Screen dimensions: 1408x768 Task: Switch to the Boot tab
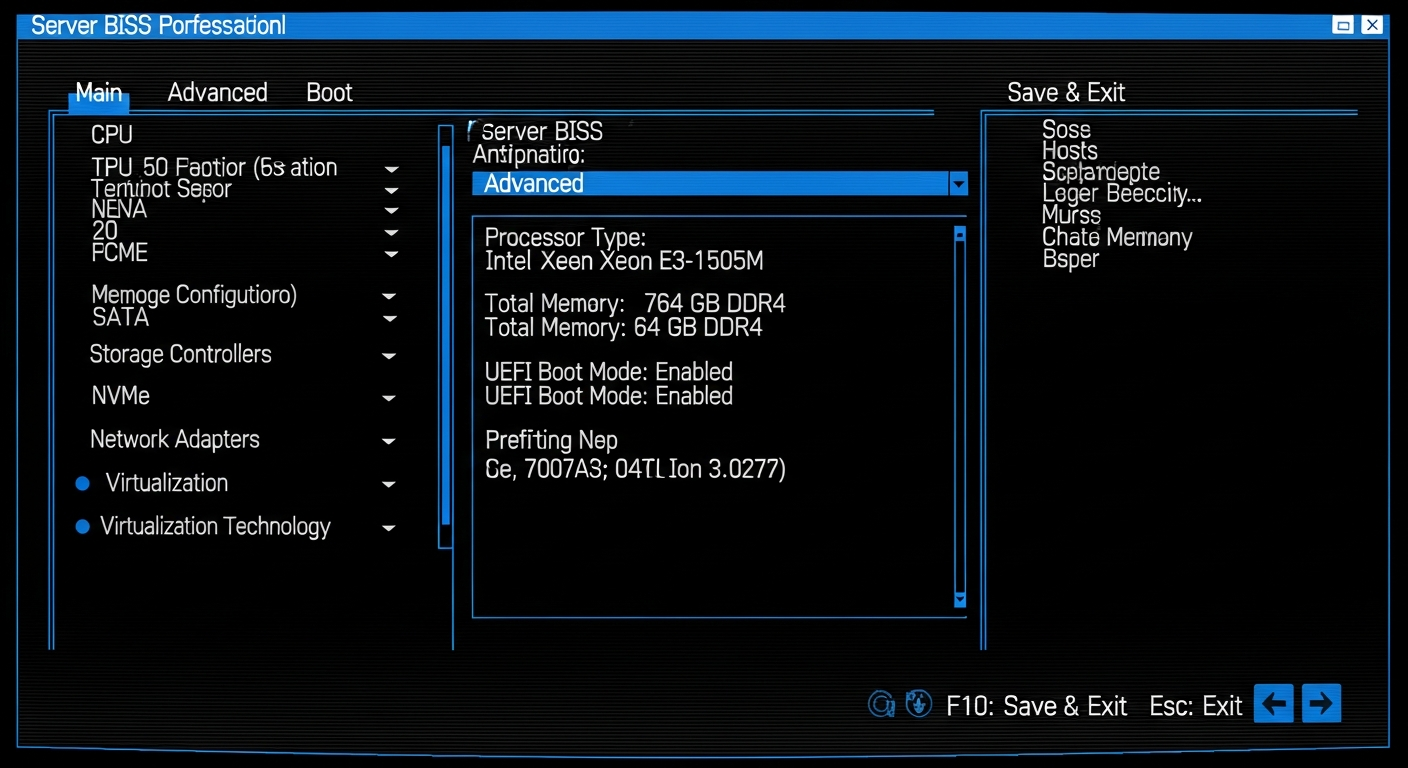329,92
